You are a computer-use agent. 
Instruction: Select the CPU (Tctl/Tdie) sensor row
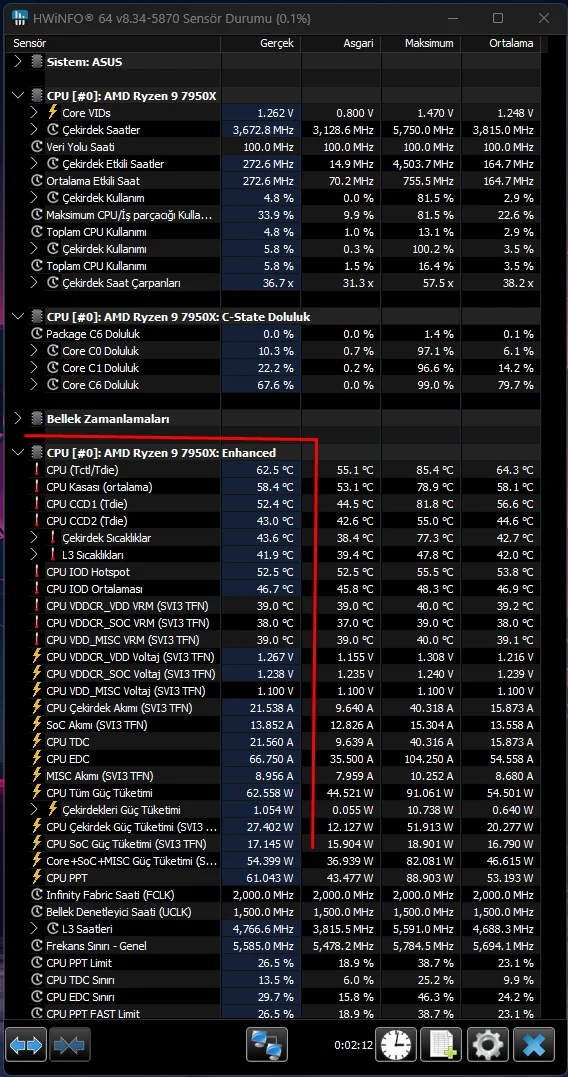click(276, 470)
